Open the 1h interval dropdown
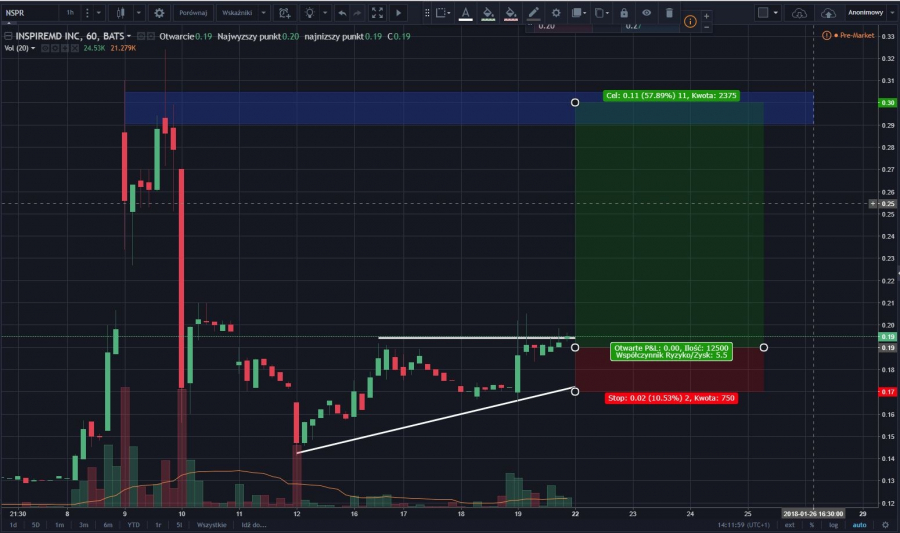Viewport: 900px width, 533px height. 70,13
